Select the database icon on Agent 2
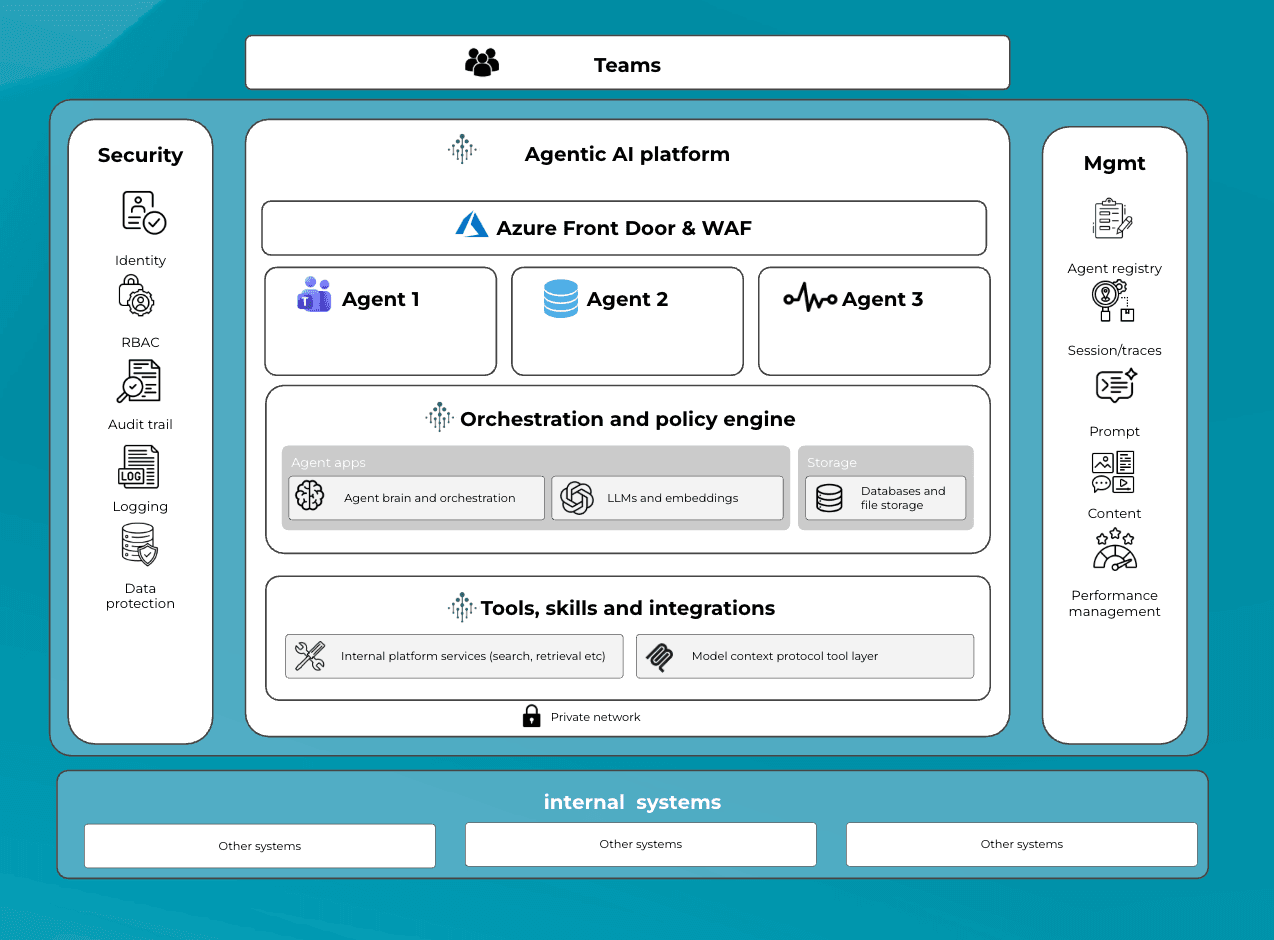Screen dimensions: 1274x940 560,297
